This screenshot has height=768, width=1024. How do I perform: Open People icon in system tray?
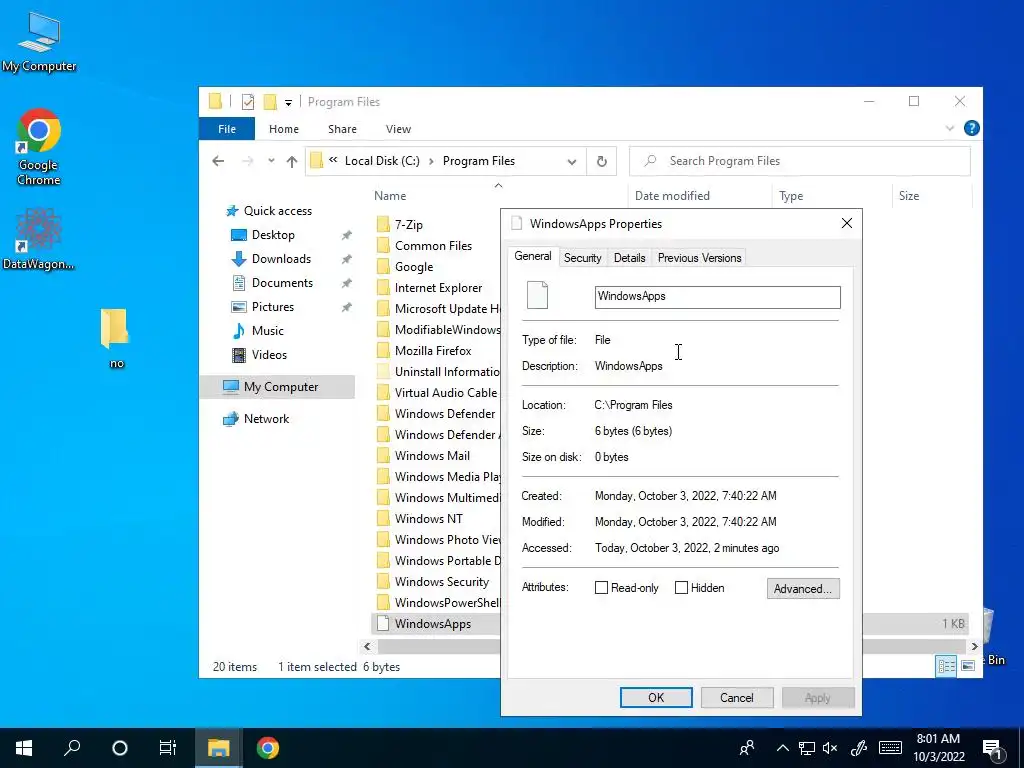click(x=747, y=748)
